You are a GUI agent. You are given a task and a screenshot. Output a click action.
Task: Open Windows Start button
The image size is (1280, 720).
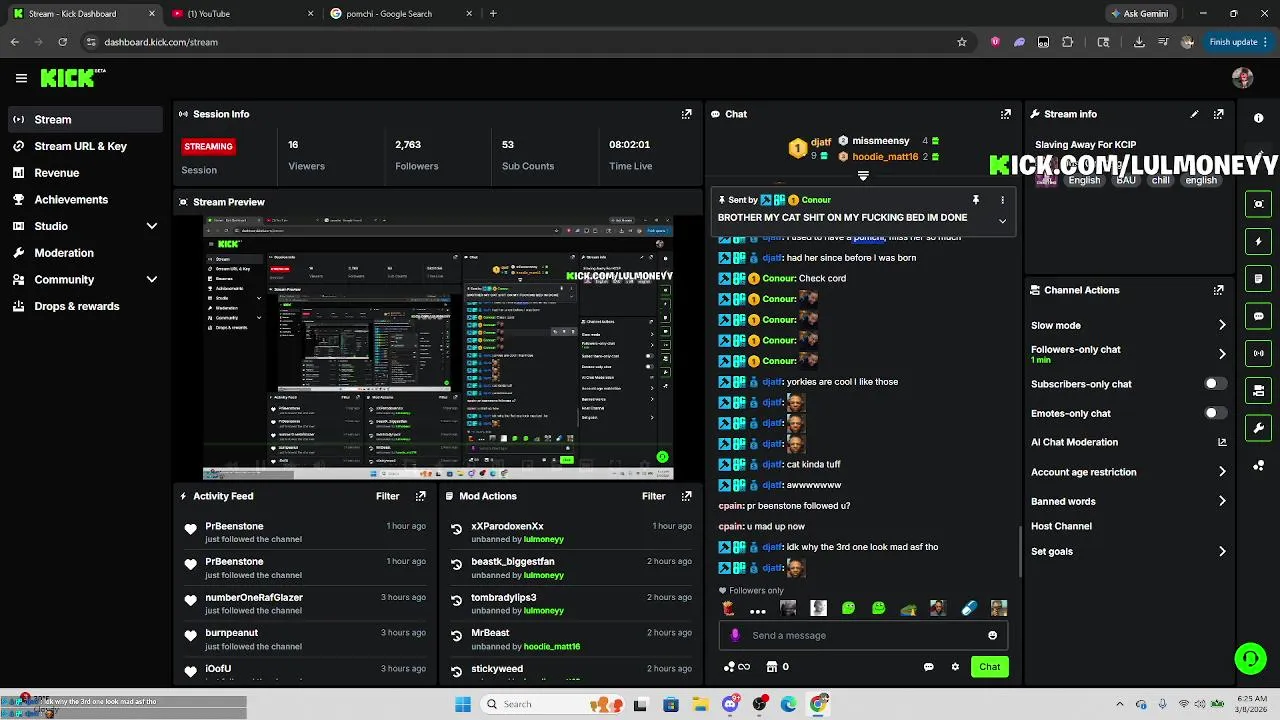(x=463, y=704)
